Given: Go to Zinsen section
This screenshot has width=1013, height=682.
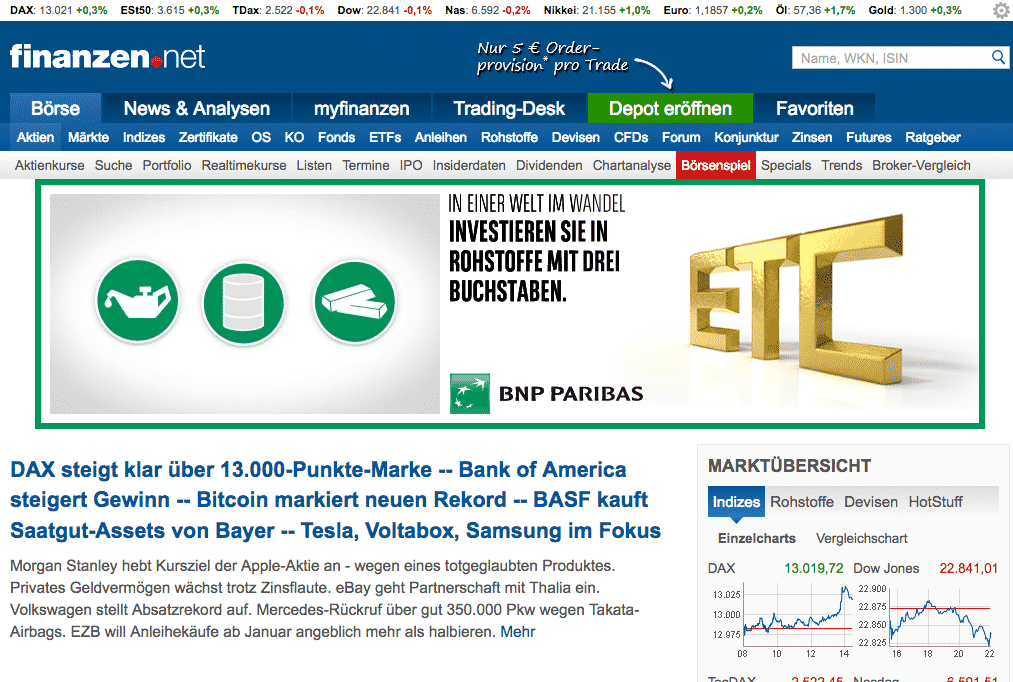Looking at the screenshot, I should click(812, 138).
